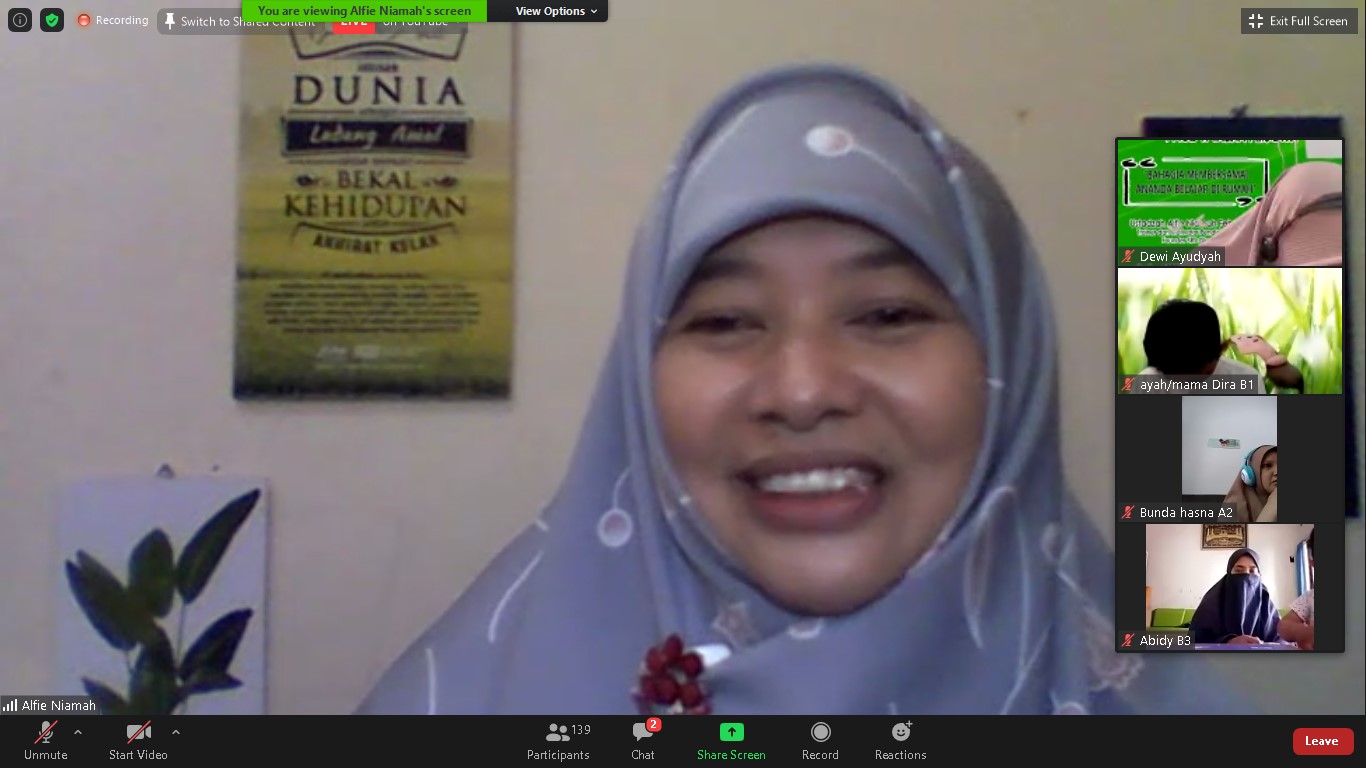This screenshot has width=1366, height=768.
Task: Click the viewing Alfie Niamah's screen banner
Action: pos(364,11)
